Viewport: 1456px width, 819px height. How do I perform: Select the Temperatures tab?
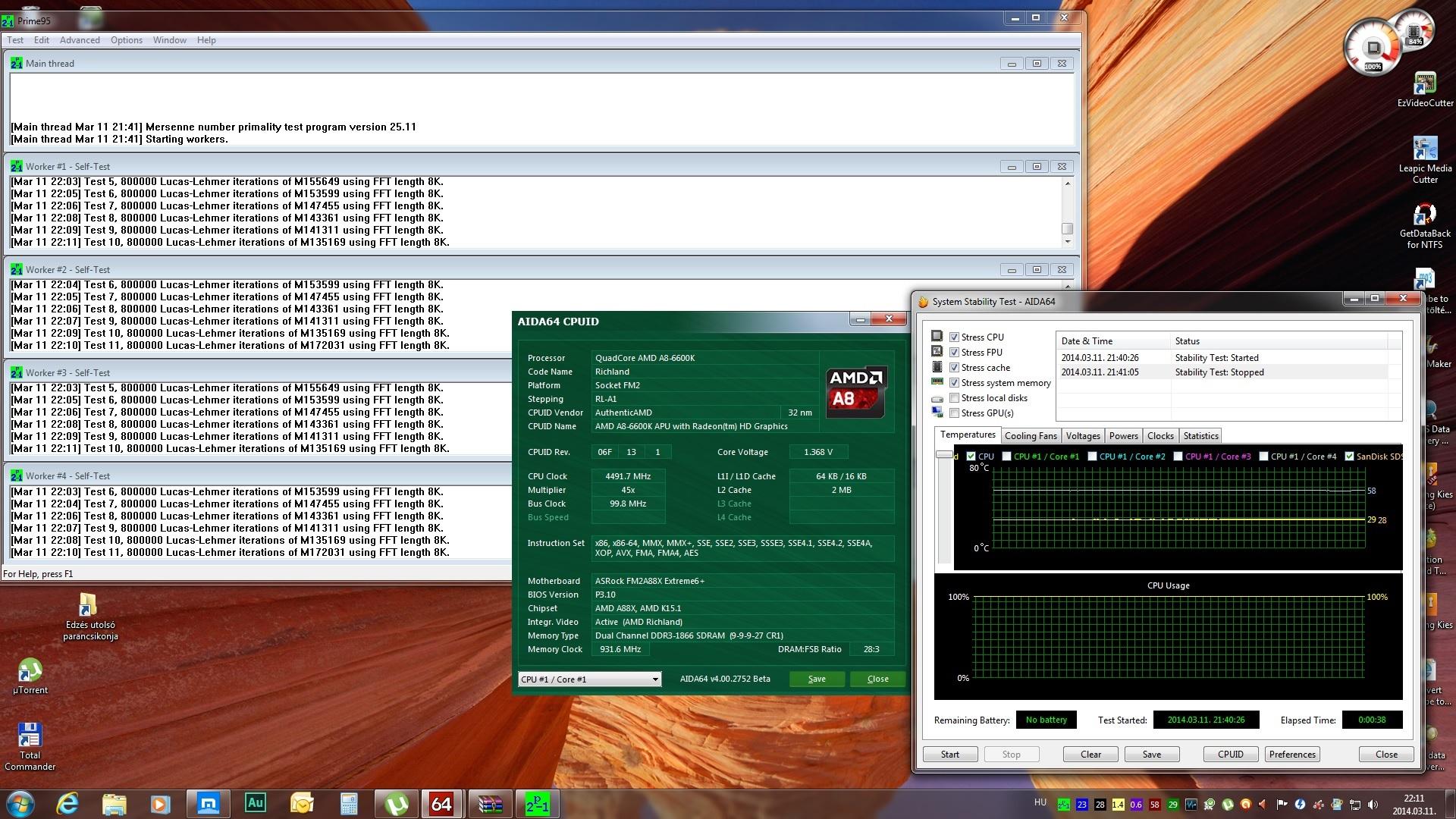click(968, 435)
